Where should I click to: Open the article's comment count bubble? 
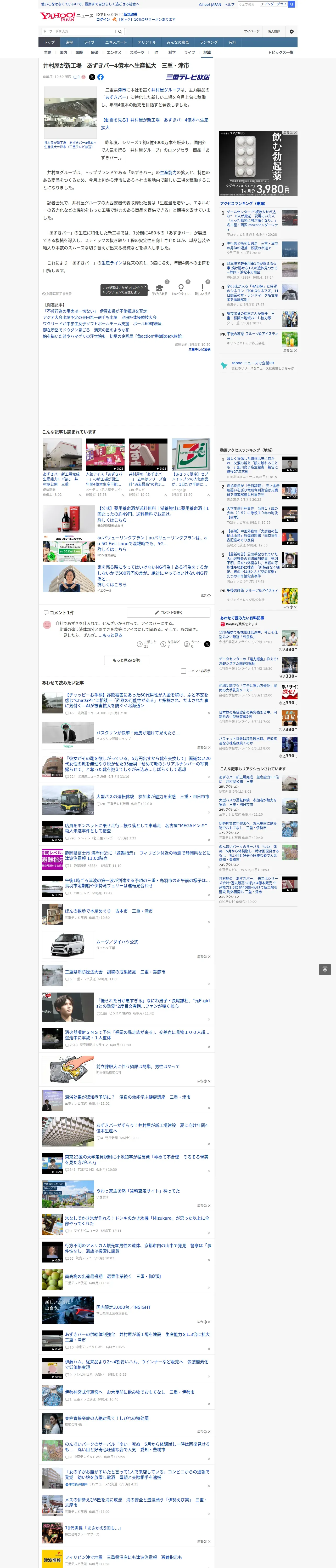click(77, 77)
